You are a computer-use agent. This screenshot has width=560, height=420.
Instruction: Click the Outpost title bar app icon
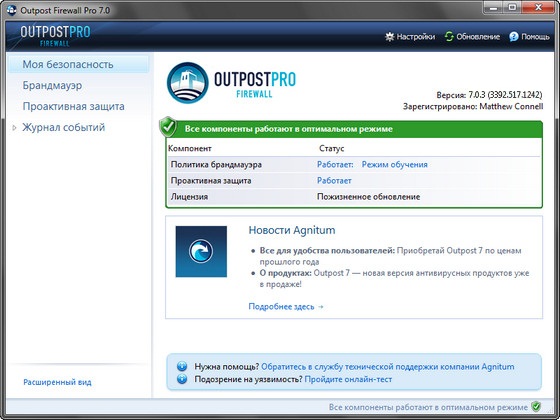coord(11,10)
